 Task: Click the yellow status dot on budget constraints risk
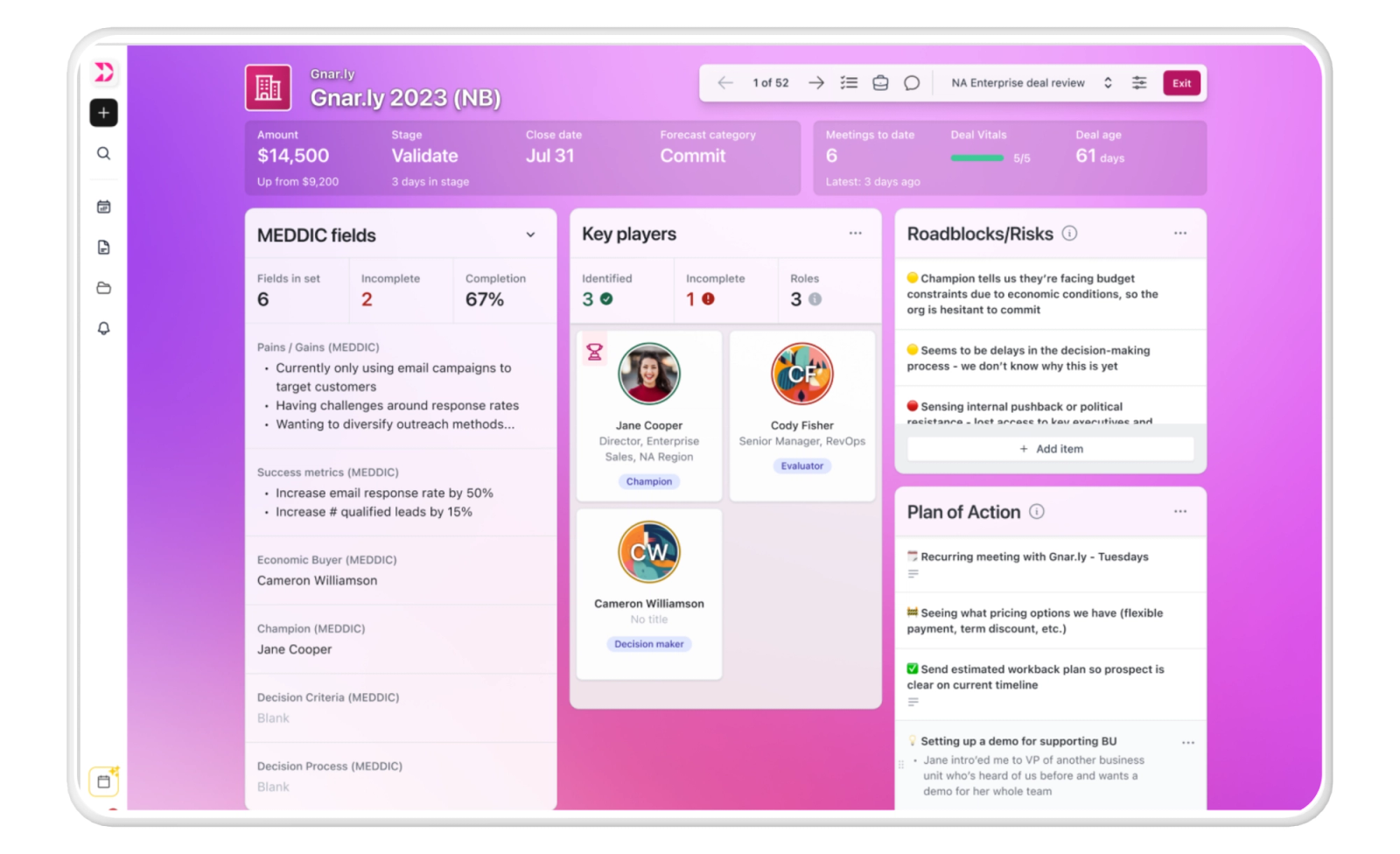[913, 278]
